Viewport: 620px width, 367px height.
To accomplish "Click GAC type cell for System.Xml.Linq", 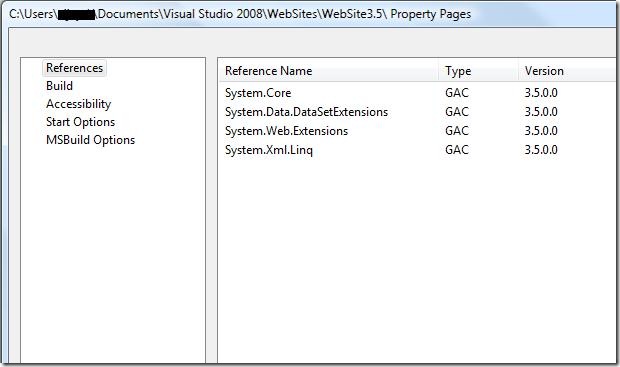I will click(x=457, y=150).
